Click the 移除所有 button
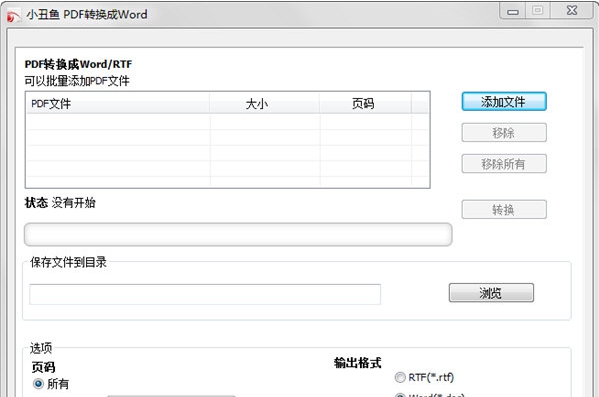 (x=504, y=164)
